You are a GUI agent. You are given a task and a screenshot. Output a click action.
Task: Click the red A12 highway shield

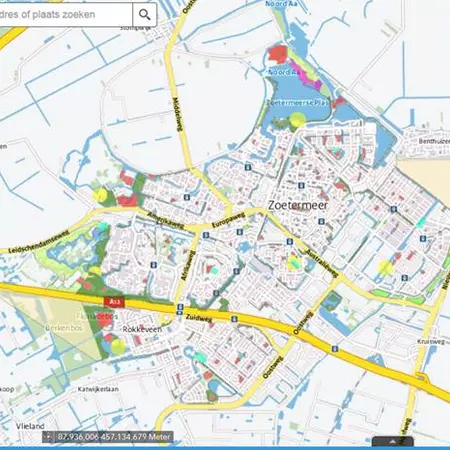[114, 302]
